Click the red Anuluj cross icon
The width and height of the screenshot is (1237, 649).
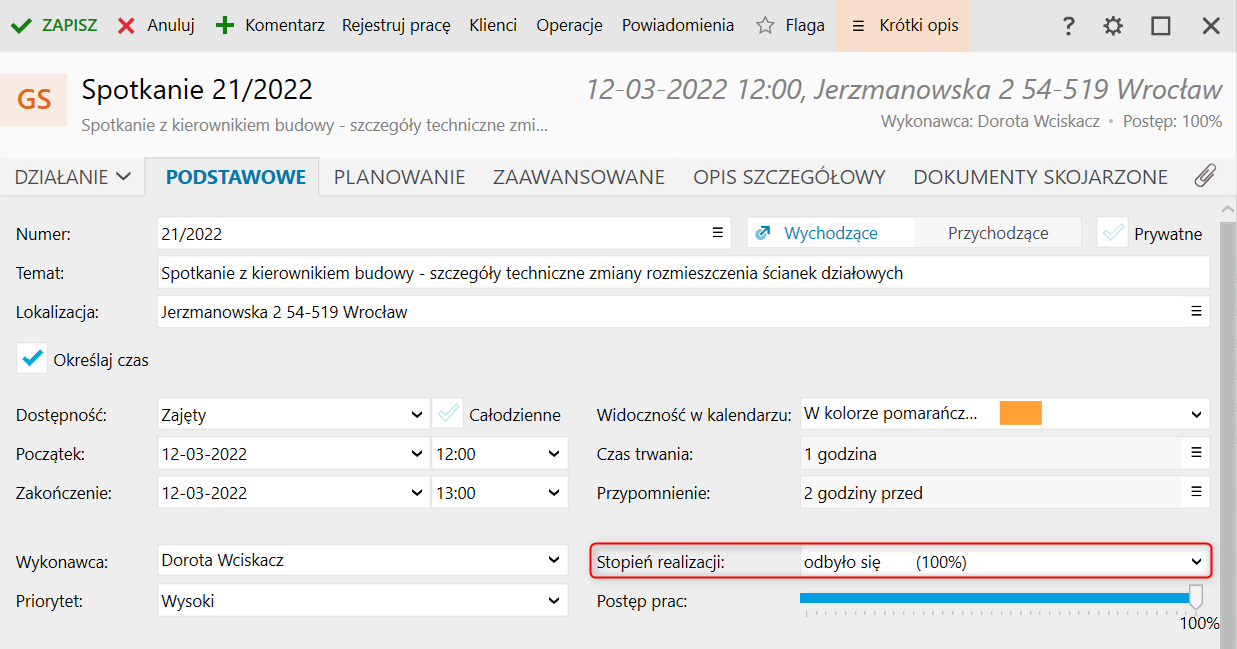tap(126, 26)
